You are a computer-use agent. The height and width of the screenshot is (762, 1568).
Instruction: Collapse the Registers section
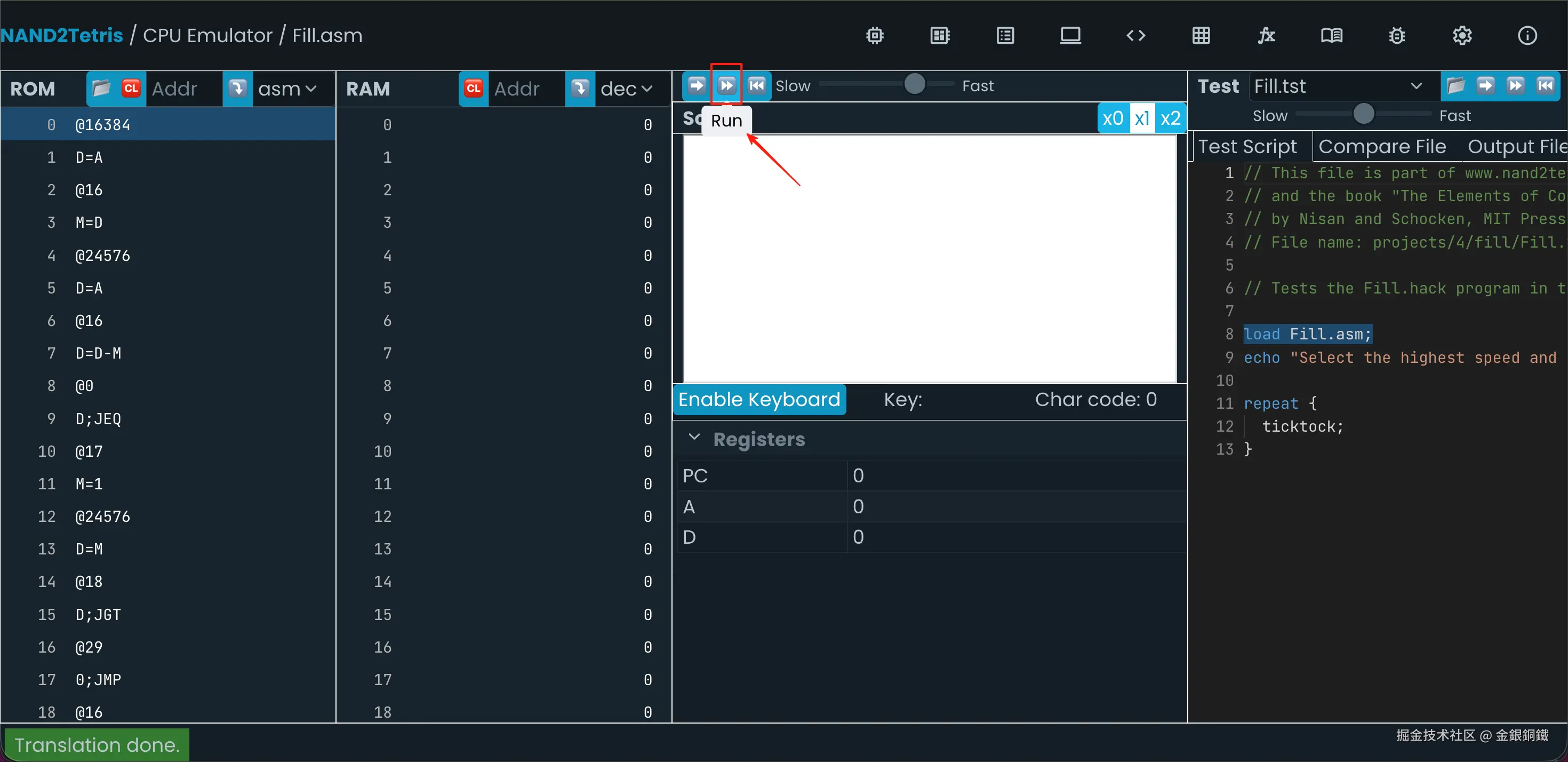pos(694,438)
